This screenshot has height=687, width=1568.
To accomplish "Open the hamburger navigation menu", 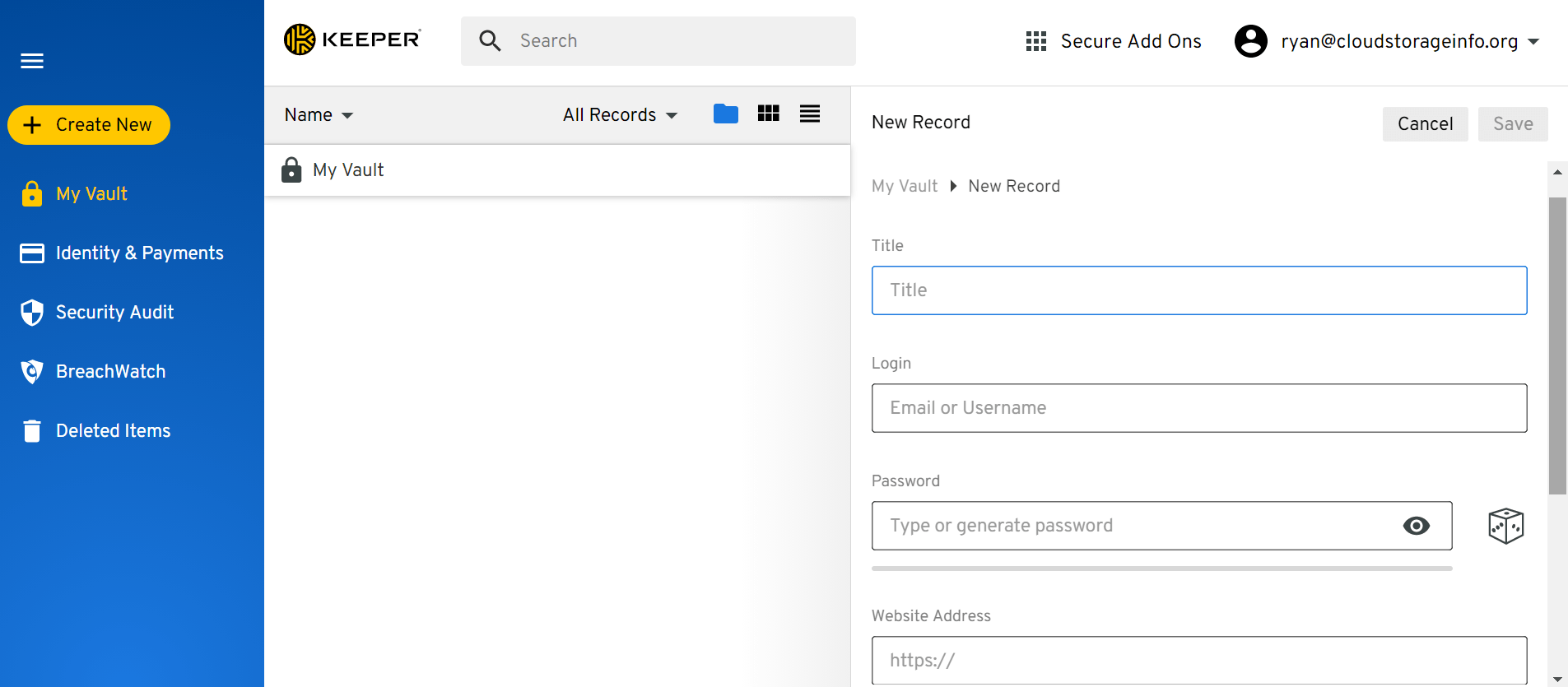I will pos(32,61).
